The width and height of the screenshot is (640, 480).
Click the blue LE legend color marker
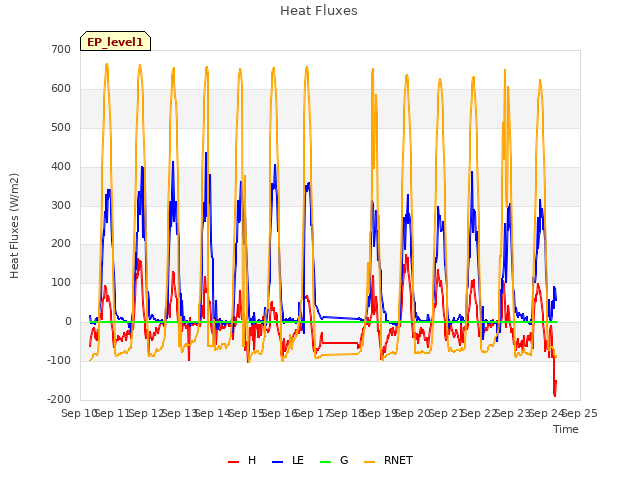pos(278,462)
